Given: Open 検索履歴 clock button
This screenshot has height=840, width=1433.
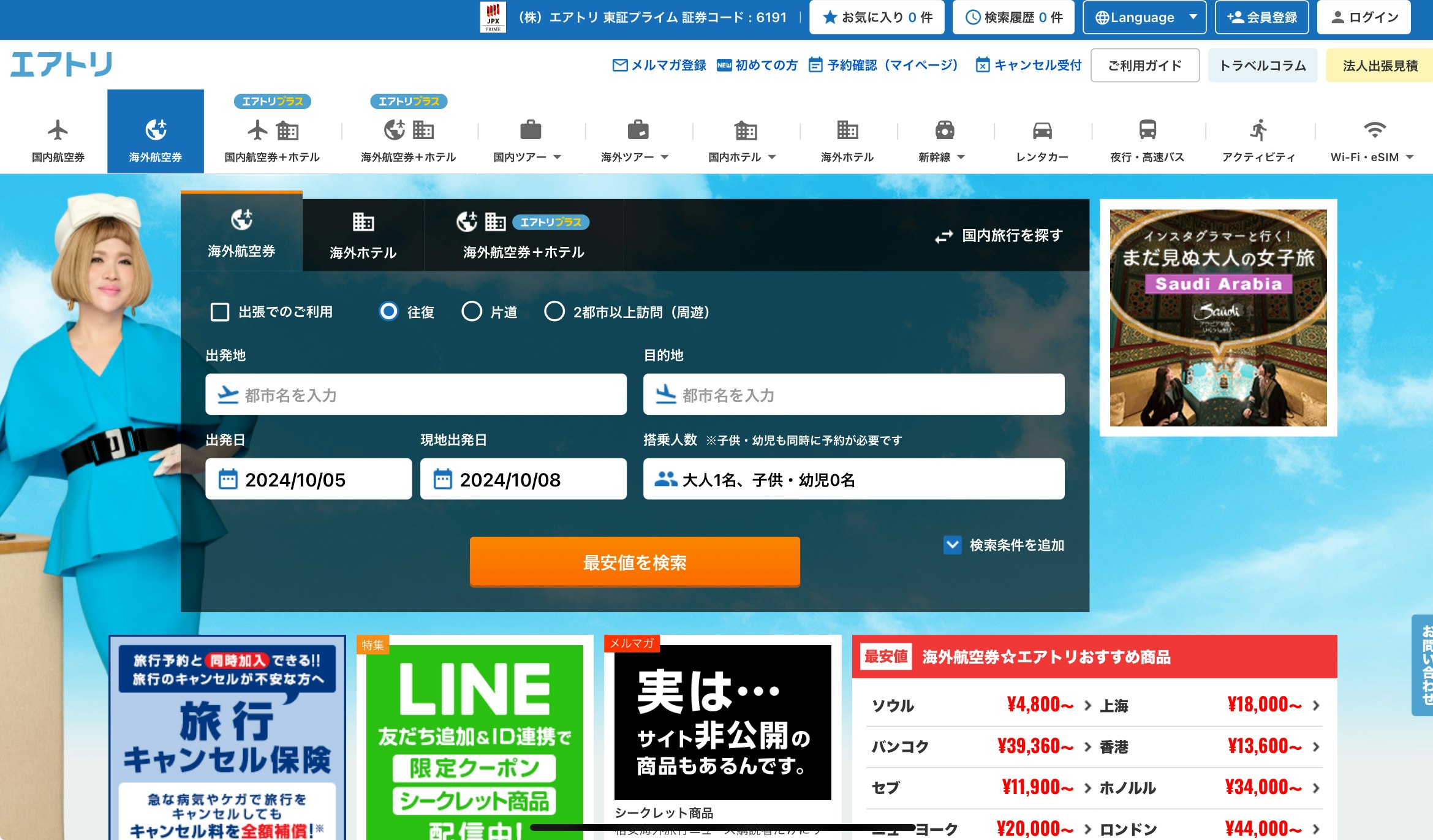Looking at the screenshot, I should click(x=1014, y=17).
